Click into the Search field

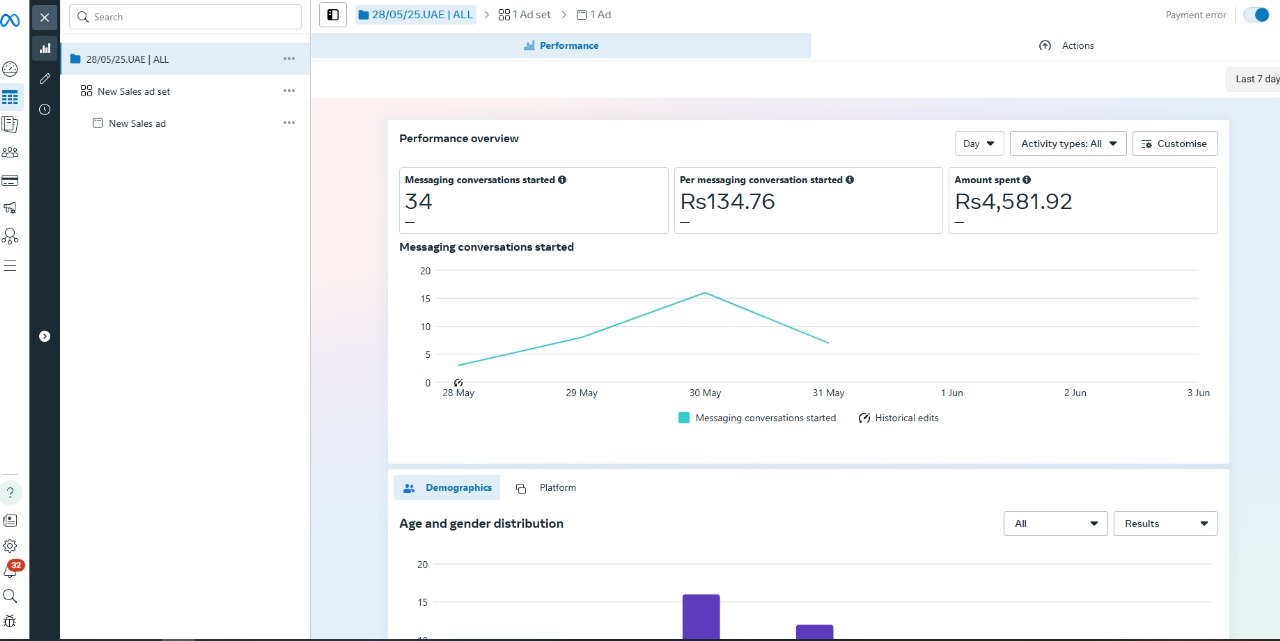(x=185, y=17)
